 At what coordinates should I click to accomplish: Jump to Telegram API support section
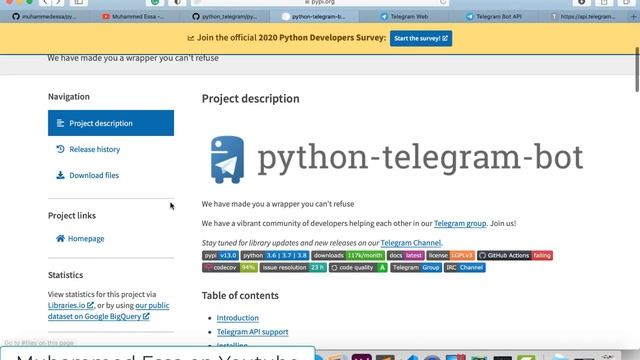(x=252, y=332)
